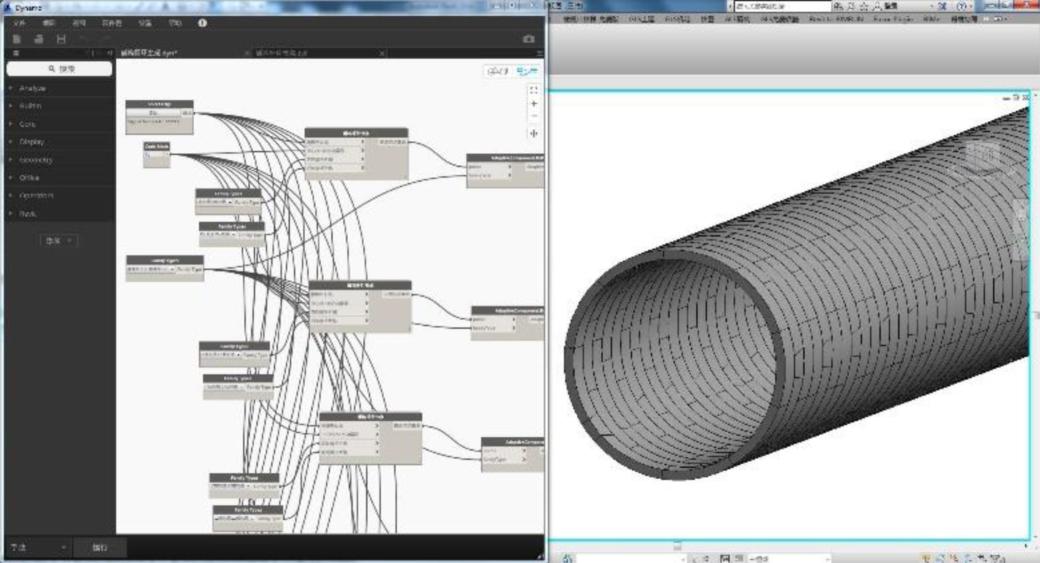The image size is (1040, 563).
Task: Toggle the graph view navigation button
Action: [x=526, y=71]
